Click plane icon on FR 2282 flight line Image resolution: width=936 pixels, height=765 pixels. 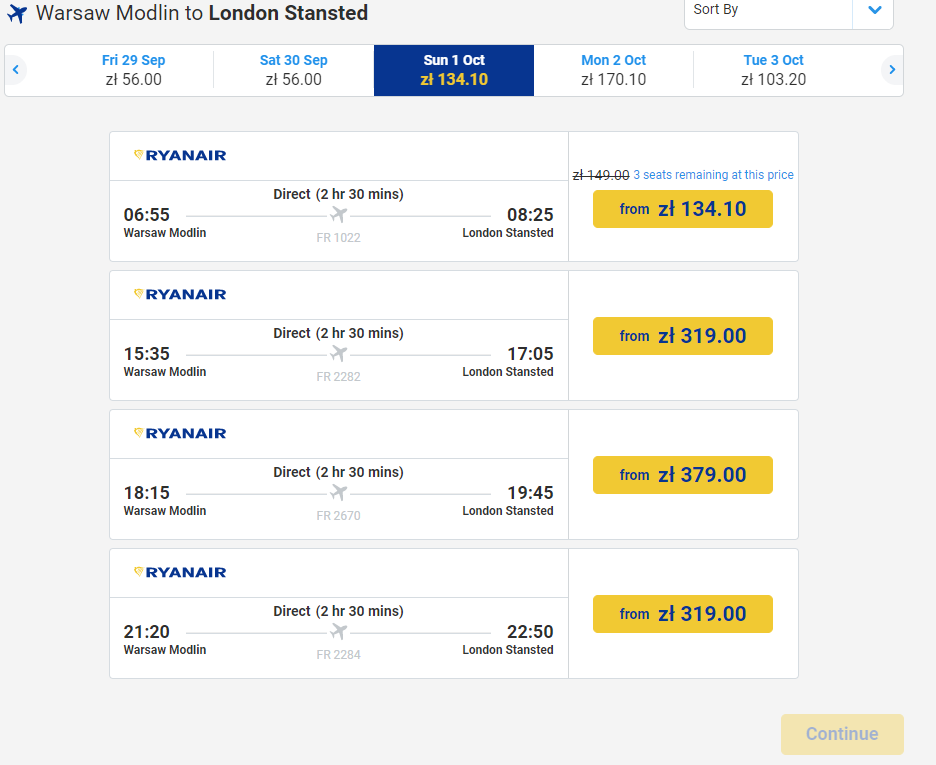point(338,353)
